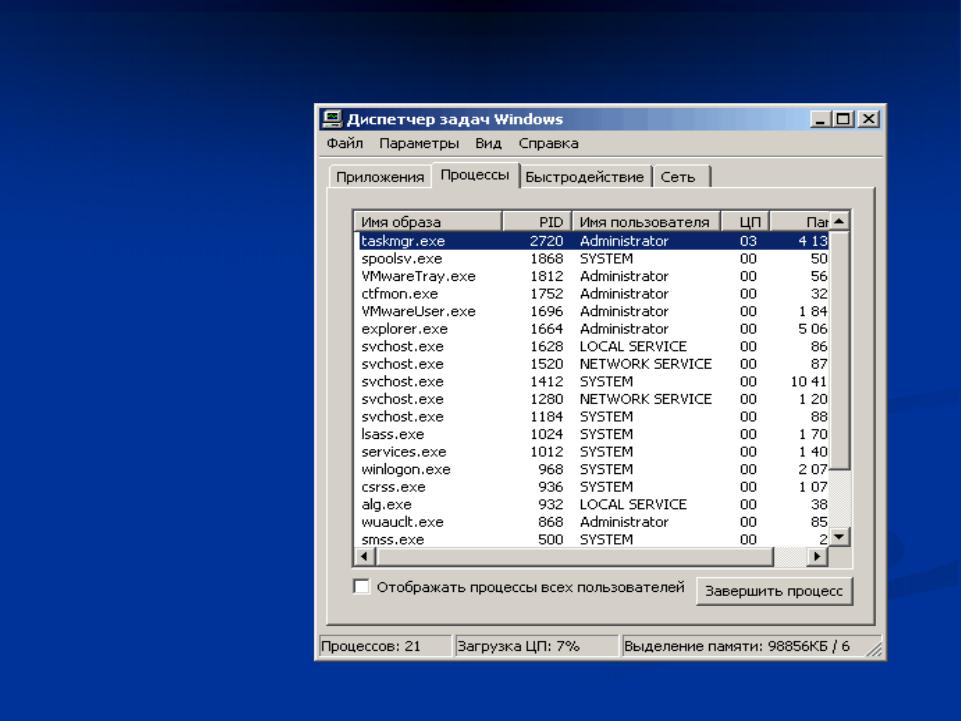Click the LOCAL SERVICE user for alg.exe
This screenshot has width=961, height=721.
(x=633, y=505)
